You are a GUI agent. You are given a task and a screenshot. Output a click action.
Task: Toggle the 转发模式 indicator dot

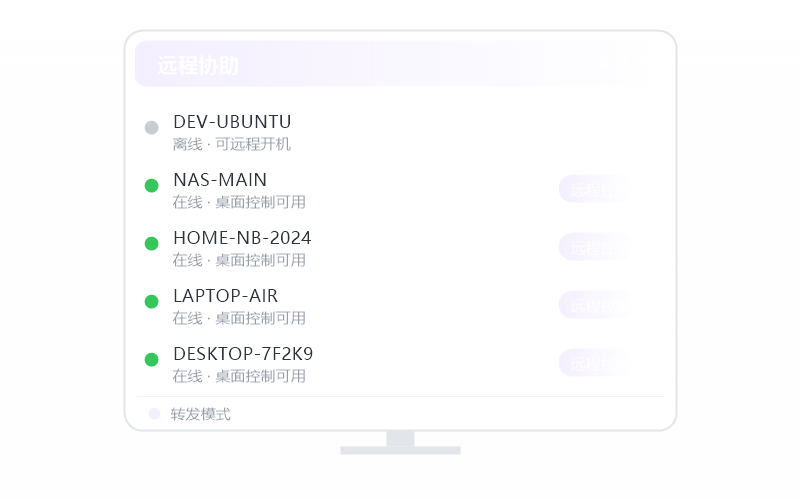[x=154, y=414]
